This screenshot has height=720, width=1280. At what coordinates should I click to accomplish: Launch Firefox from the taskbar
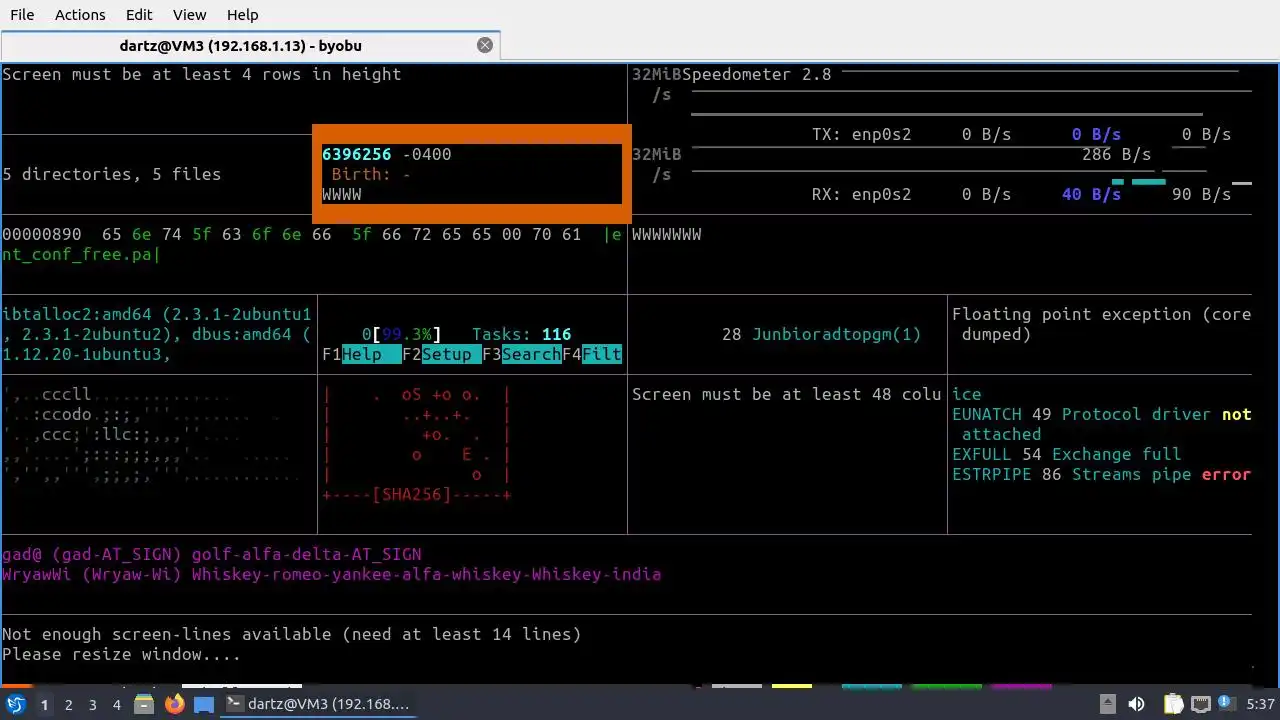pyautogui.click(x=174, y=704)
